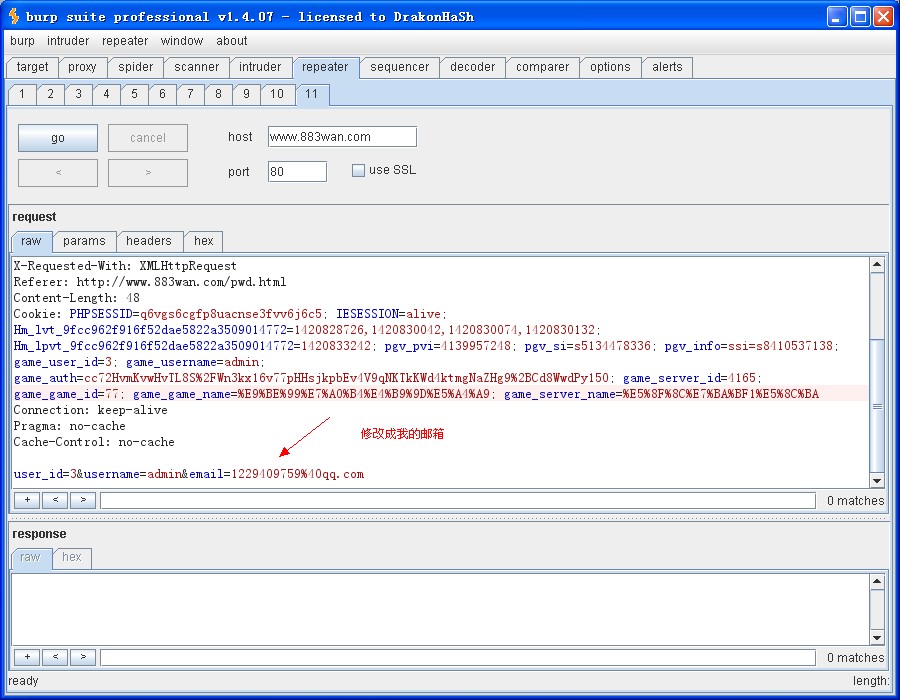Click the history forward '>' button
900x700 pixels.
pos(148,173)
